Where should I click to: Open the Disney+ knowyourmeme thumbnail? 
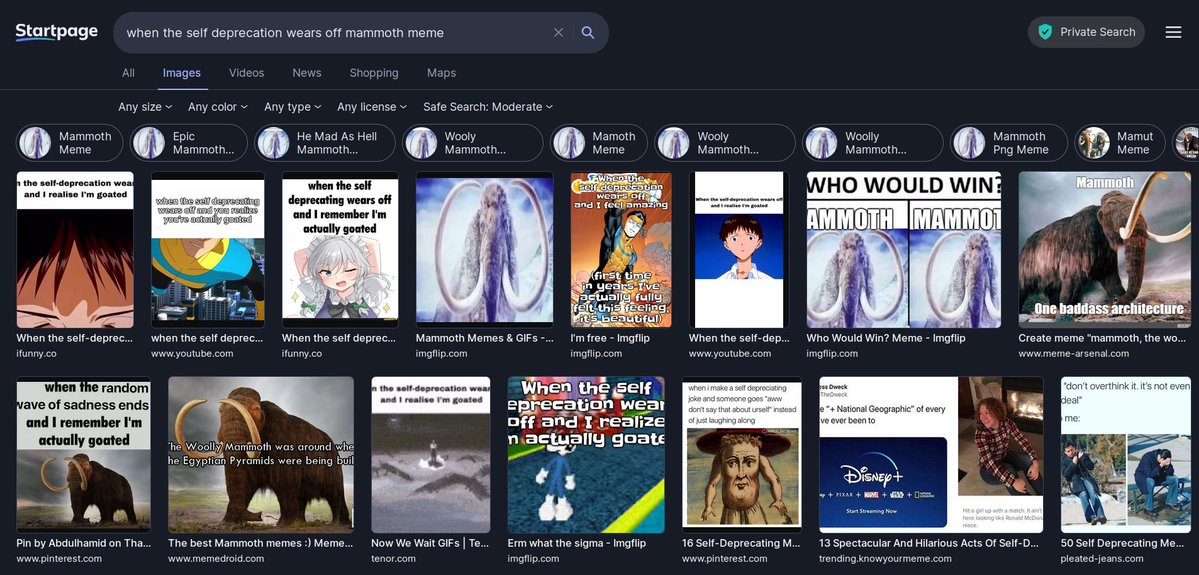931,455
